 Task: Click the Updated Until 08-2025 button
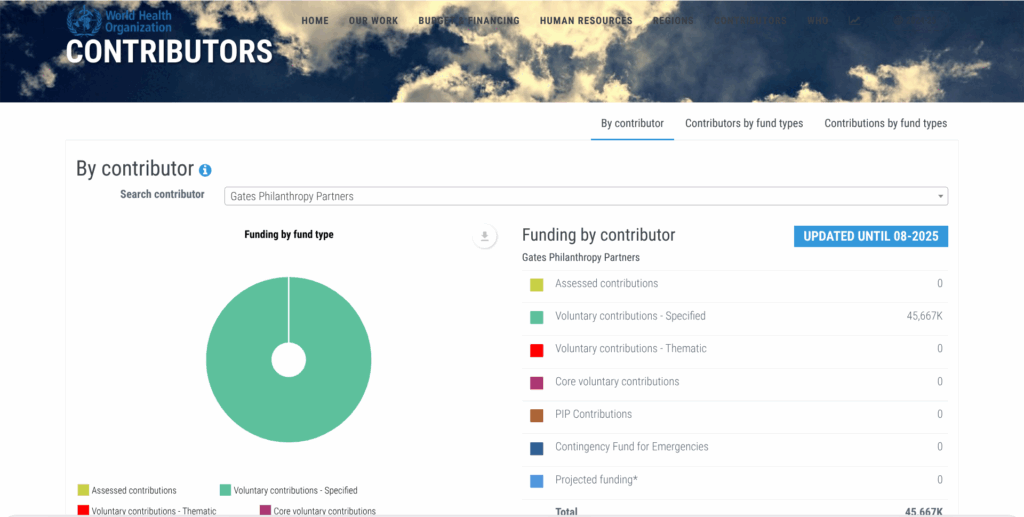coord(870,236)
